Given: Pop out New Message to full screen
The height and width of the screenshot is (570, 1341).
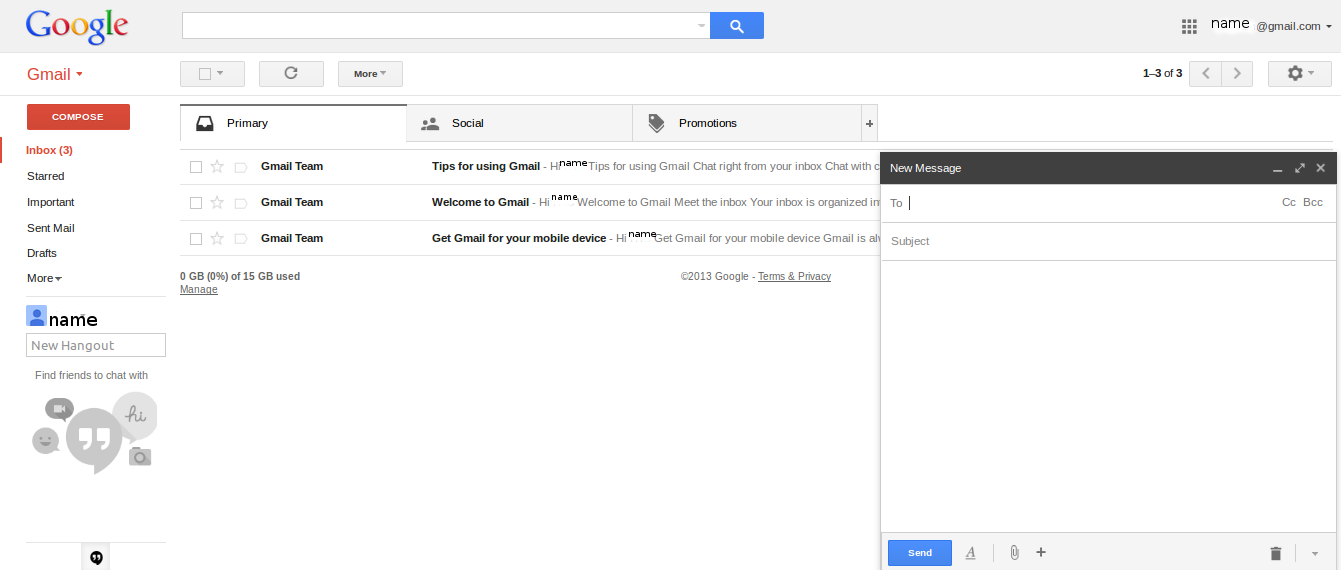Looking at the screenshot, I should coord(1300,168).
